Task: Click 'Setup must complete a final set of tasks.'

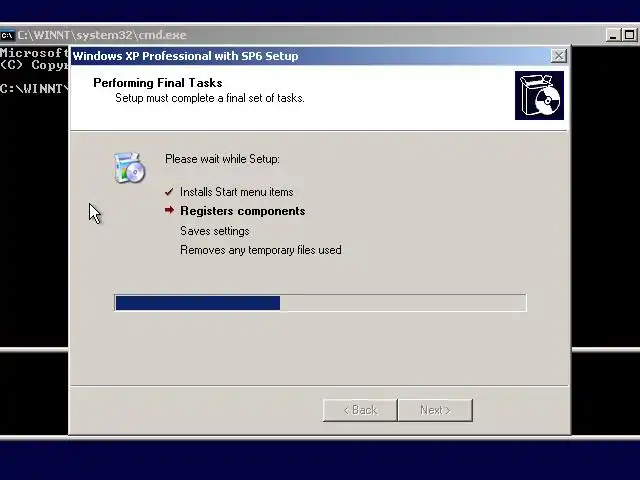Action: click(x=210, y=98)
